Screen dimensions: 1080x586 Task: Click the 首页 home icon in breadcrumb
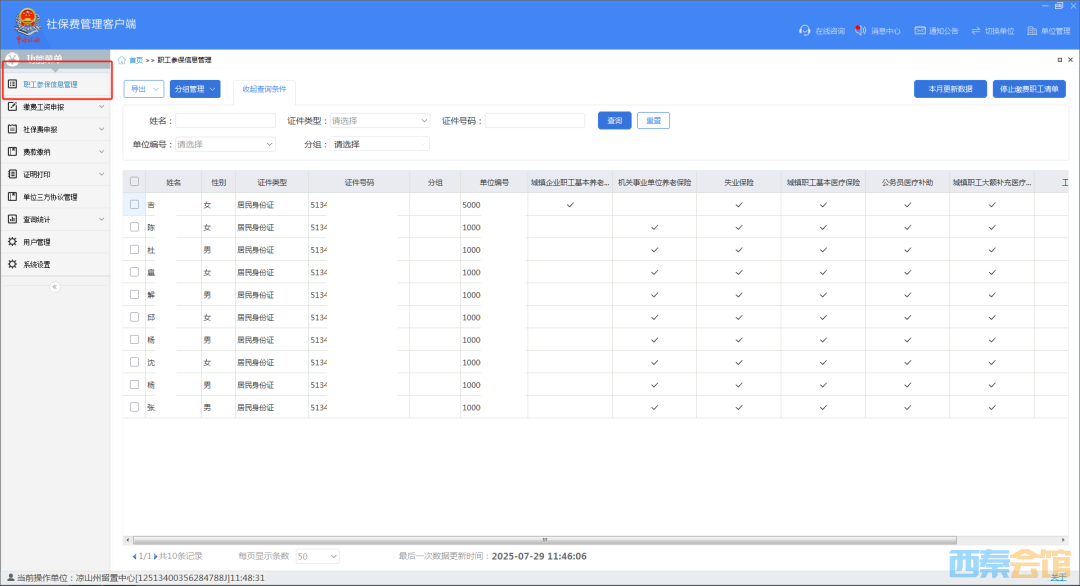(122, 61)
